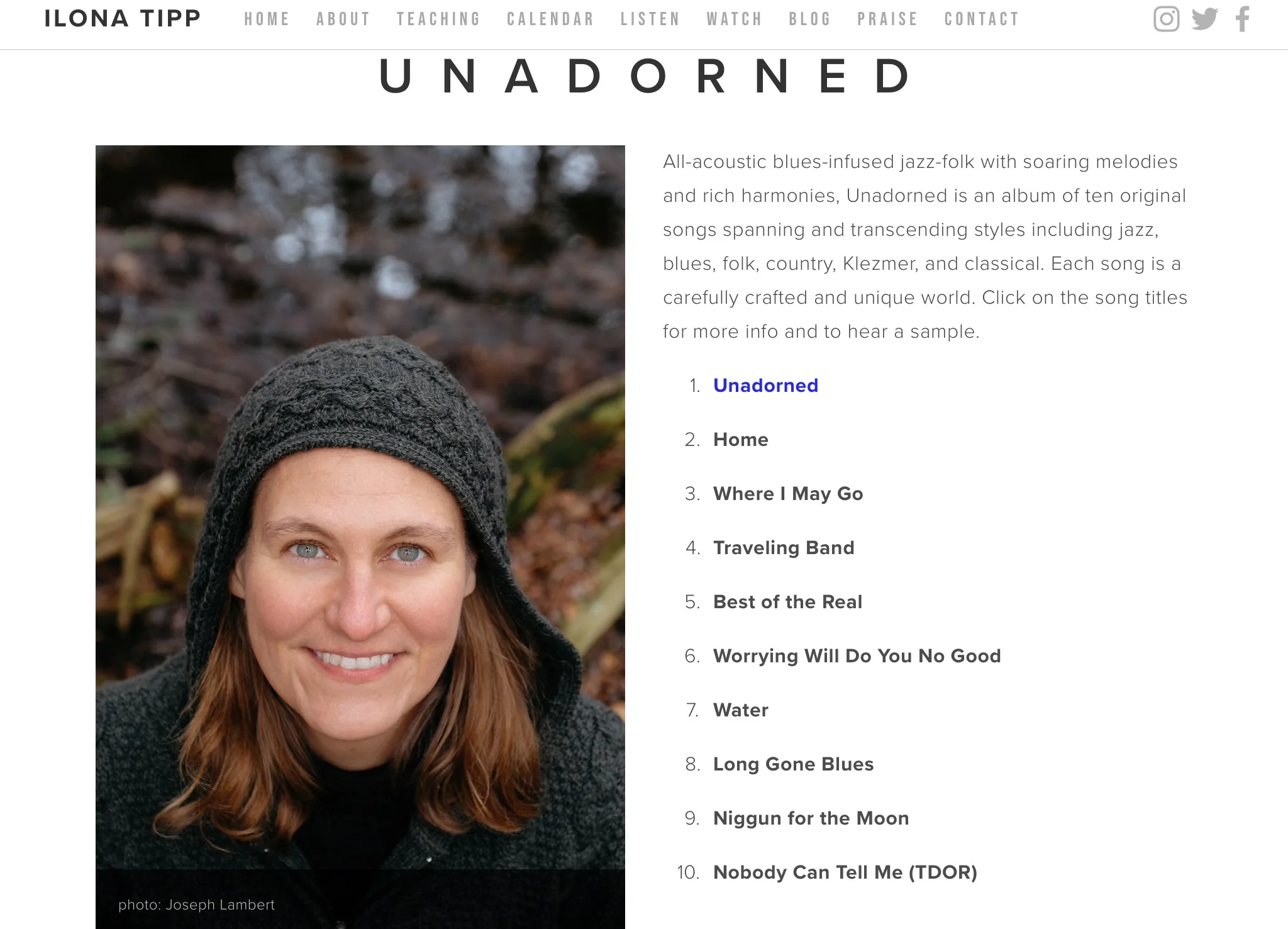Open the Twitter bird icon
1288x929 pixels.
click(1205, 19)
